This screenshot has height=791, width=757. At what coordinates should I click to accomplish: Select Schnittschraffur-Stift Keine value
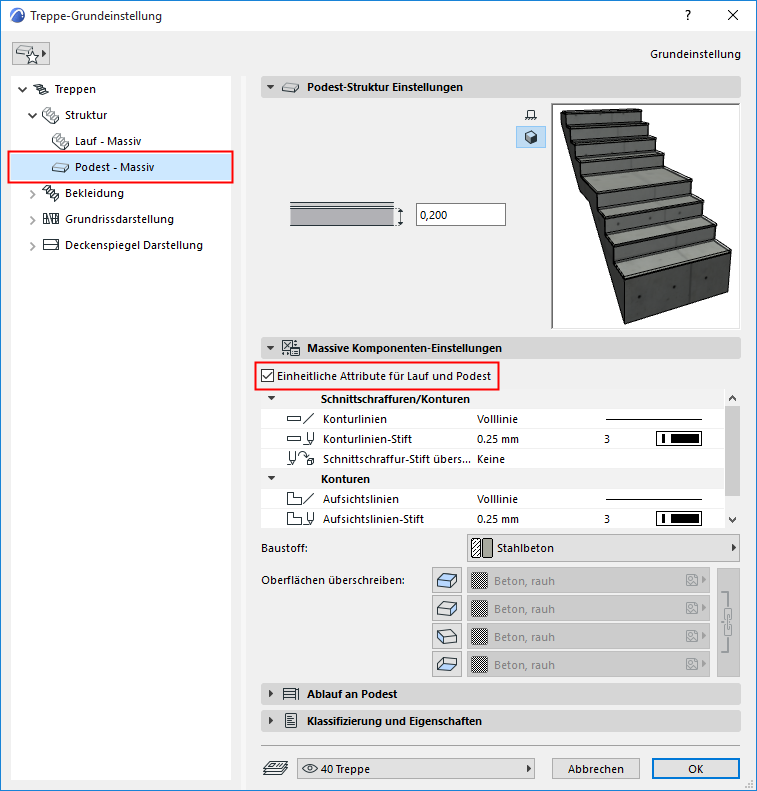pyautogui.click(x=491, y=459)
